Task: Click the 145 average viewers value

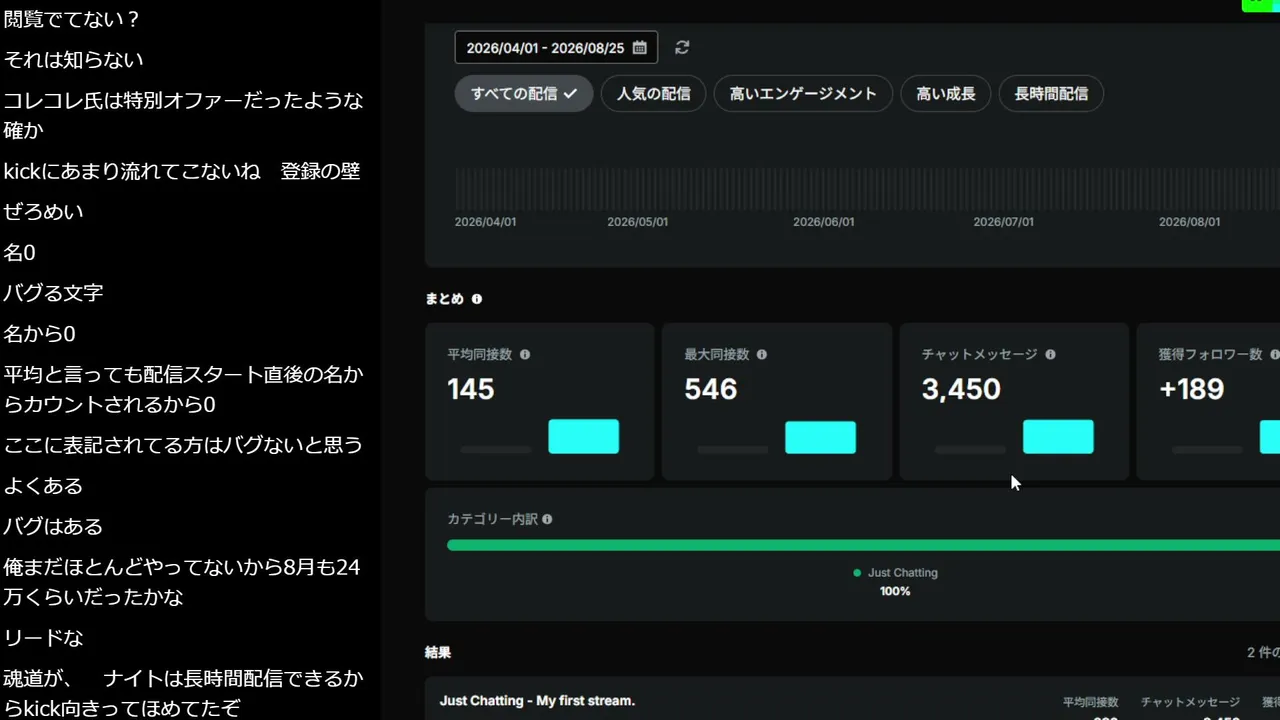Action: click(x=471, y=389)
